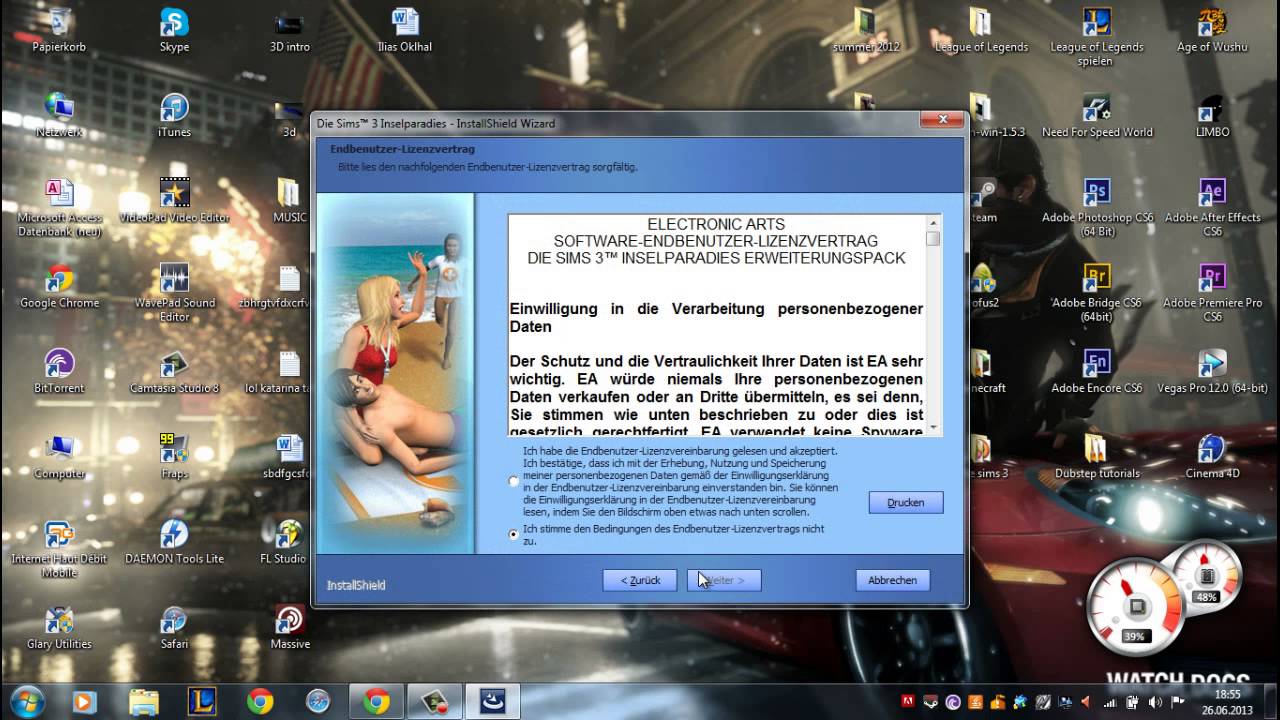Launch Adobe After Effects CS6
The height and width of the screenshot is (720, 1280).
(1212, 207)
